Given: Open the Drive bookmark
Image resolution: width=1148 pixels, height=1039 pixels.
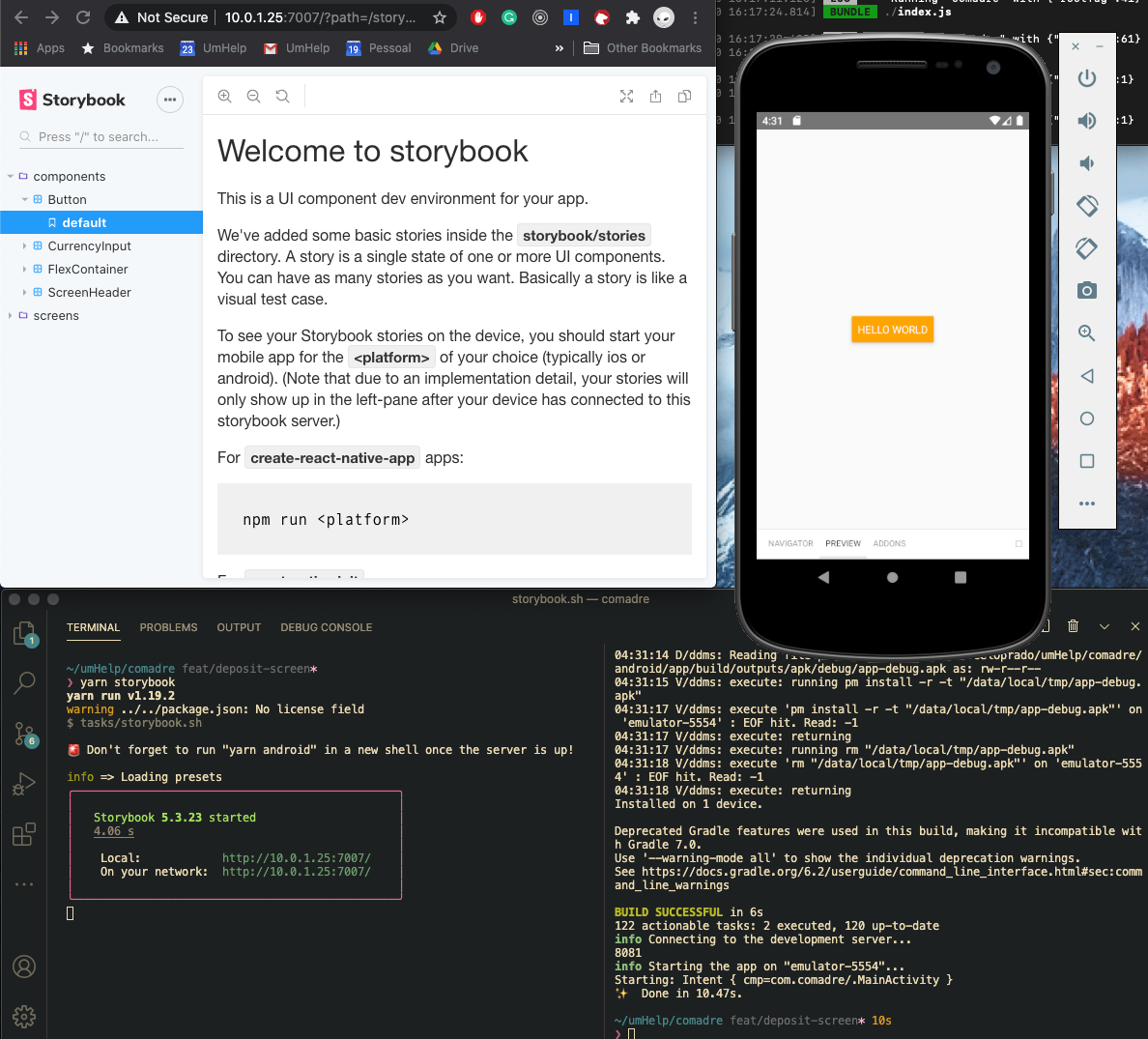Looking at the screenshot, I should click(x=453, y=48).
